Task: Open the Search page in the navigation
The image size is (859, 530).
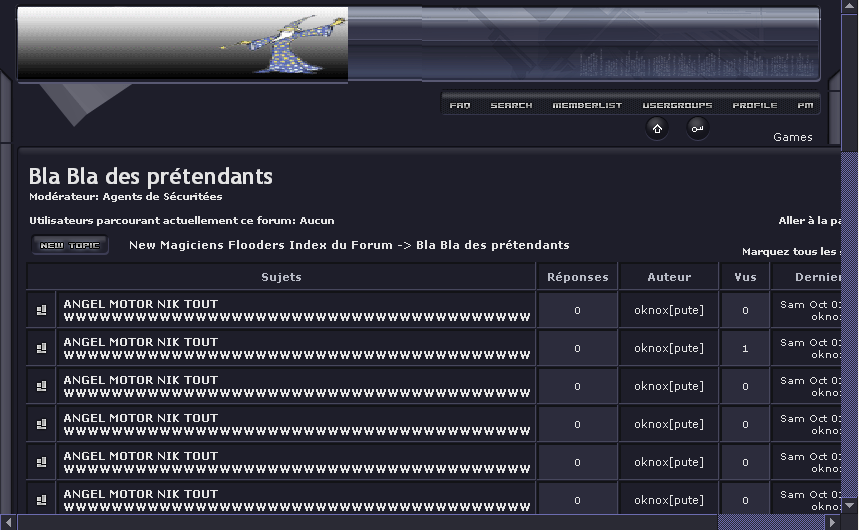Action: (511, 105)
